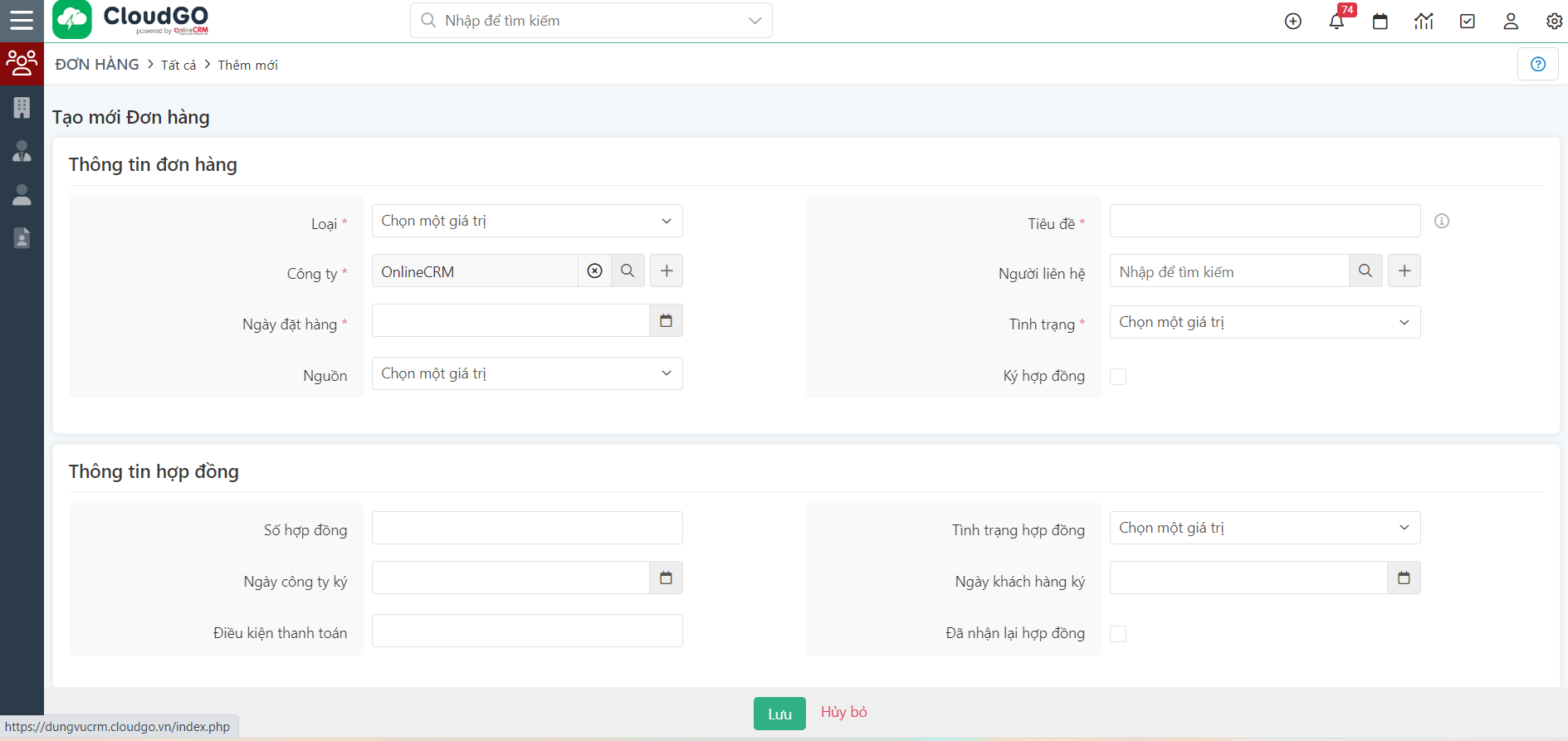Open the quick create plus icon
Viewport: 1568px width, 741px height.
pos(1292,22)
